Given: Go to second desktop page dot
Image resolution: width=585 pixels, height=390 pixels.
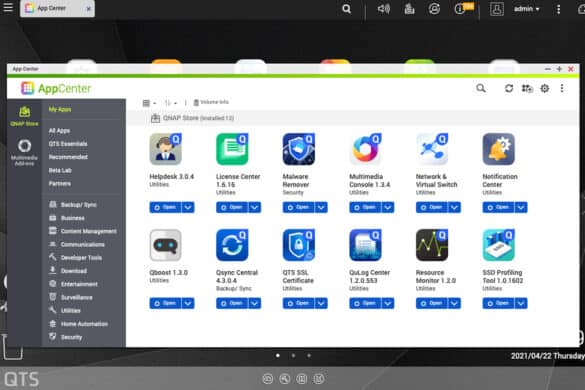Looking at the screenshot, I should [x=293, y=356].
